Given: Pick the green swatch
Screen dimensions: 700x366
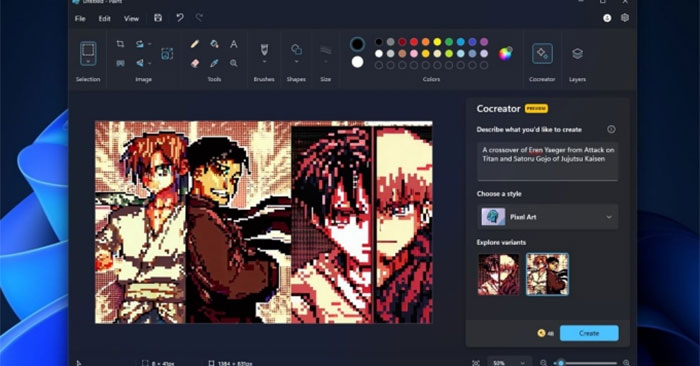Looking at the screenshot, I should 449,42.
